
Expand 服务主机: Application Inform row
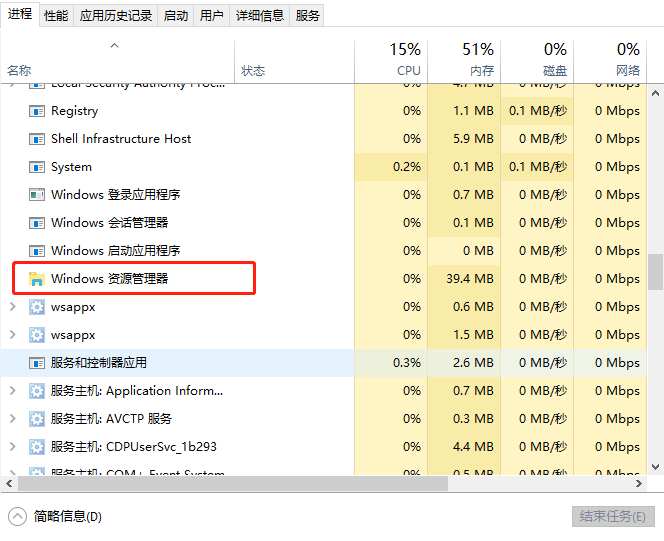[13, 390]
